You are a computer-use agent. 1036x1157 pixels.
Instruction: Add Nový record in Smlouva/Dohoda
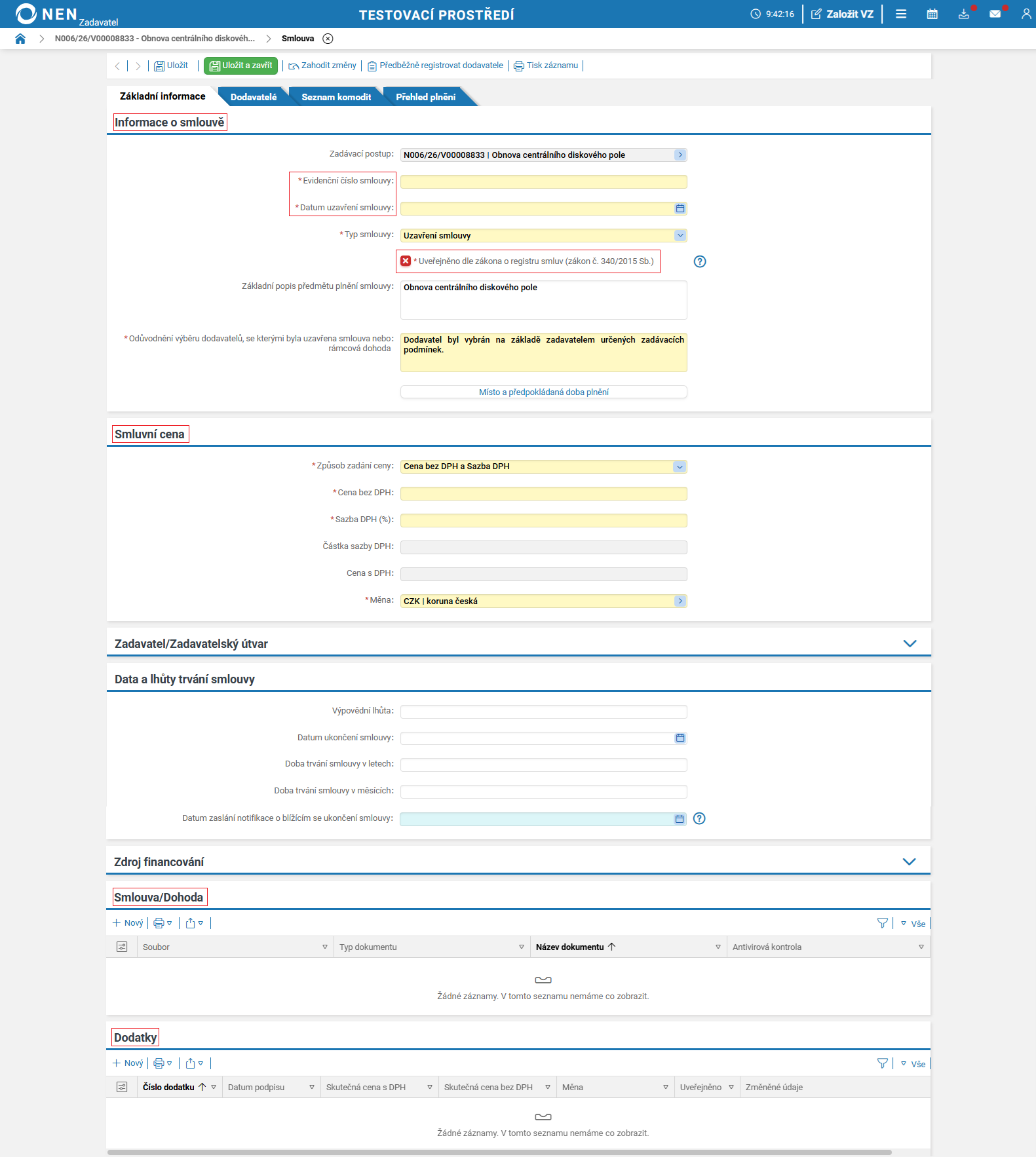128,923
